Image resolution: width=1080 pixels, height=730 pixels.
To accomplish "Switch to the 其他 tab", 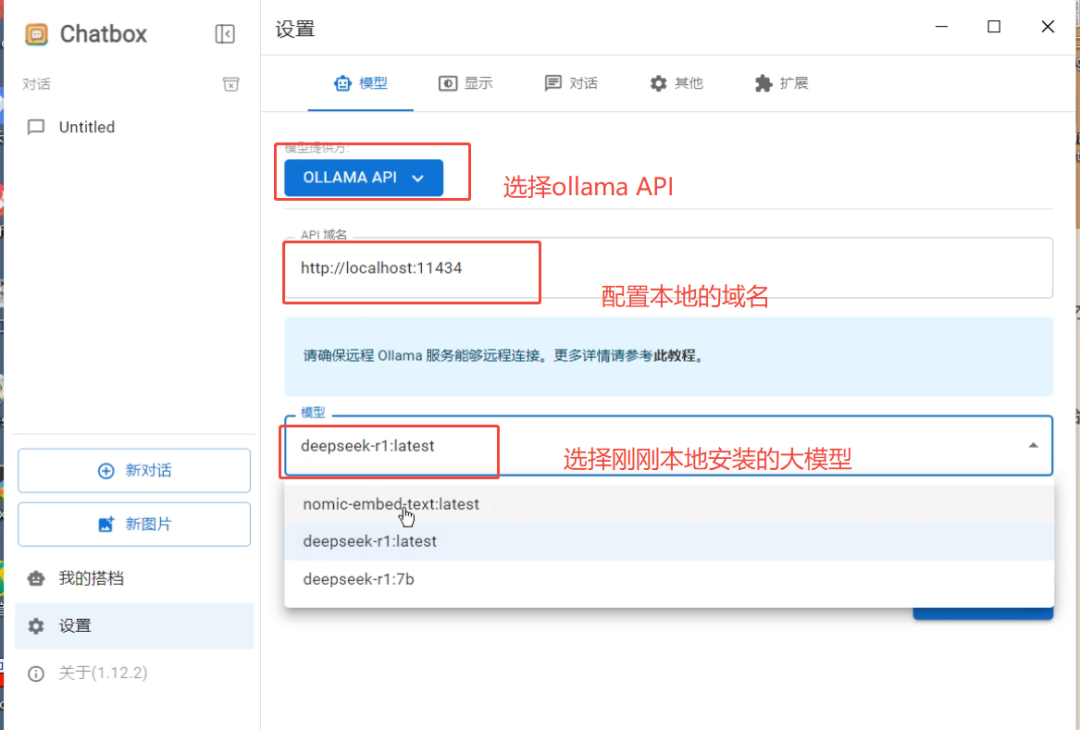I will 676,83.
